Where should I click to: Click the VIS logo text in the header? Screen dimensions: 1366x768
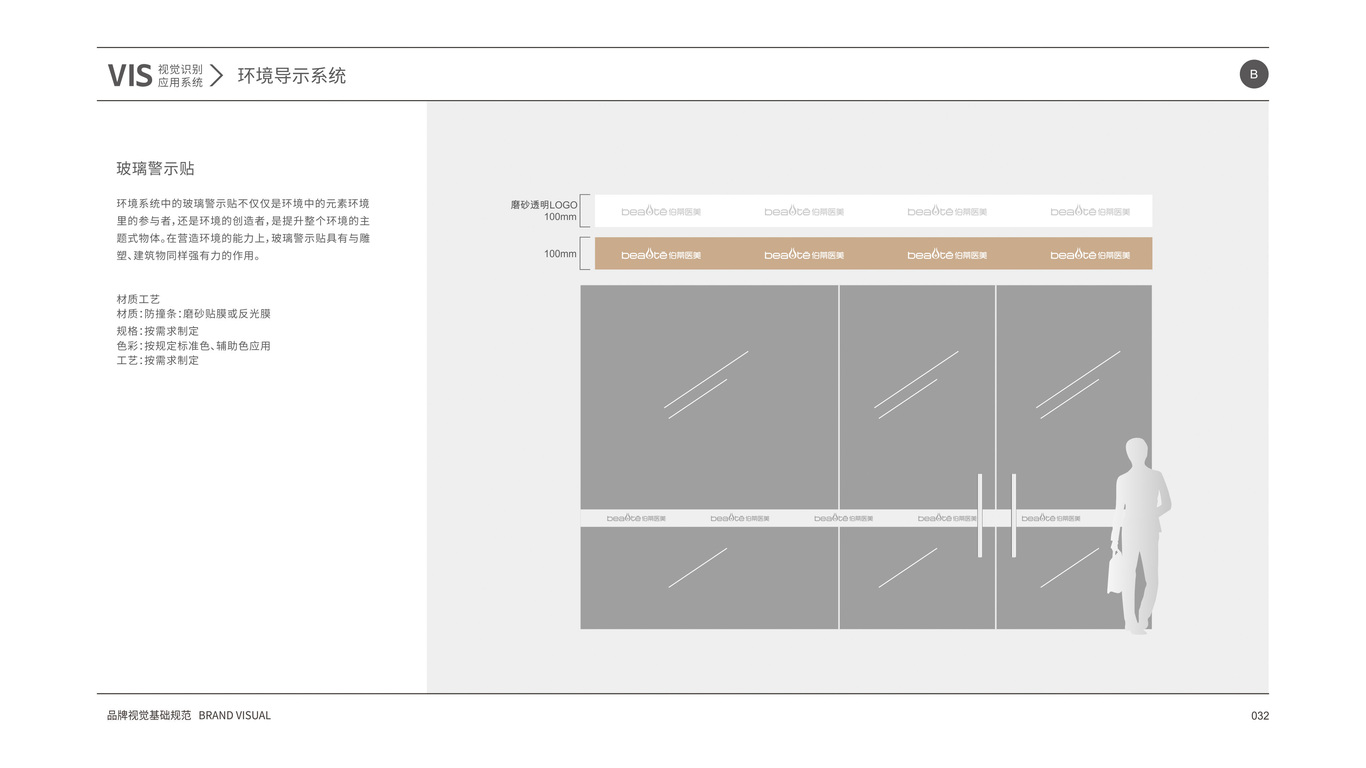coord(130,75)
